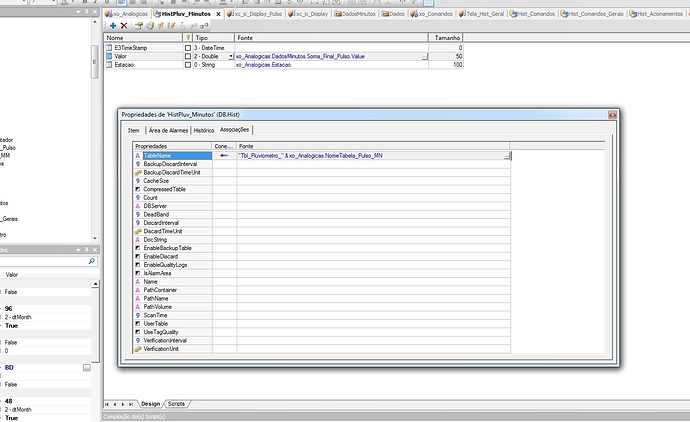This screenshot has height=422, width=690.
Task: Sort by the Nome column header
Action: click(x=143, y=38)
